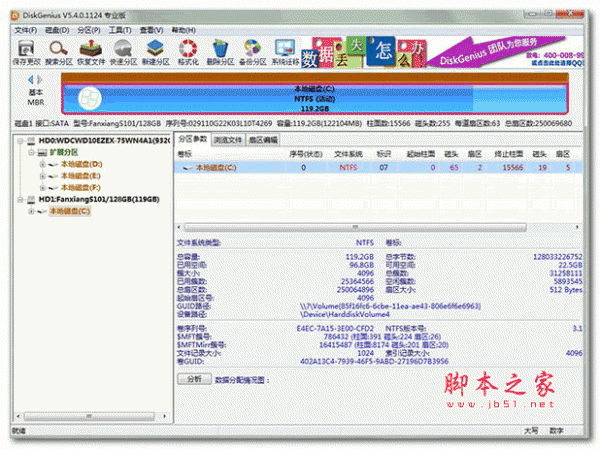The width and height of the screenshot is (600, 449).
Task: Expand the 本地磁盘(D:) tree node
Action: [x=42, y=165]
